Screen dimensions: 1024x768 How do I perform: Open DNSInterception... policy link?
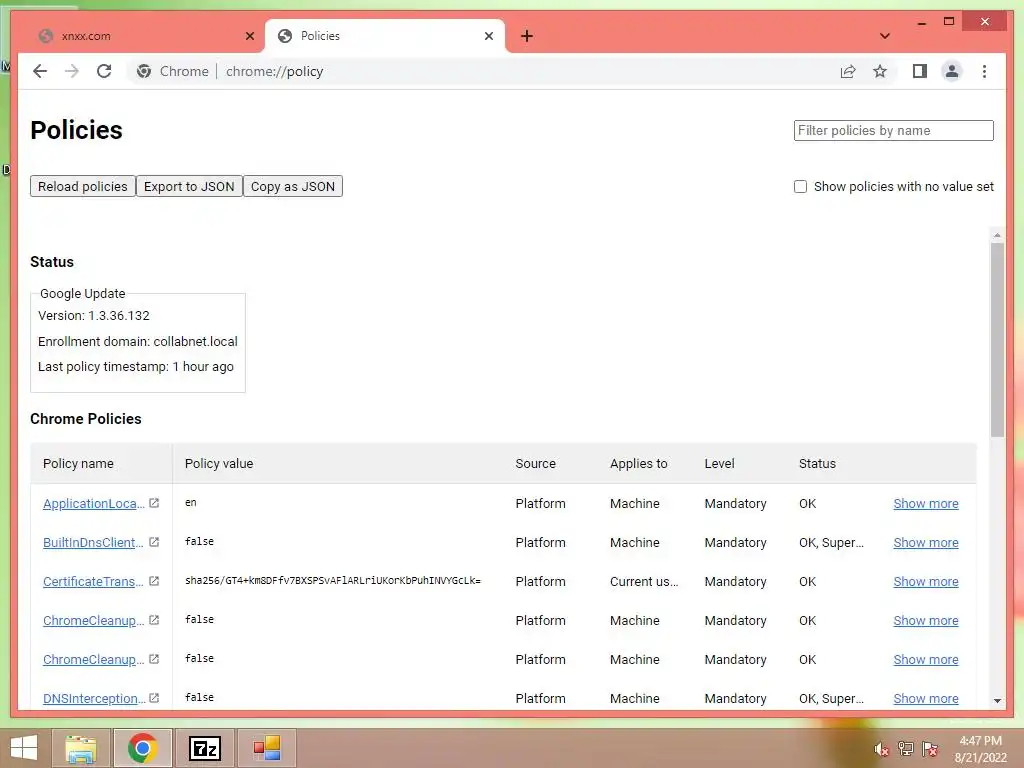coord(94,698)
